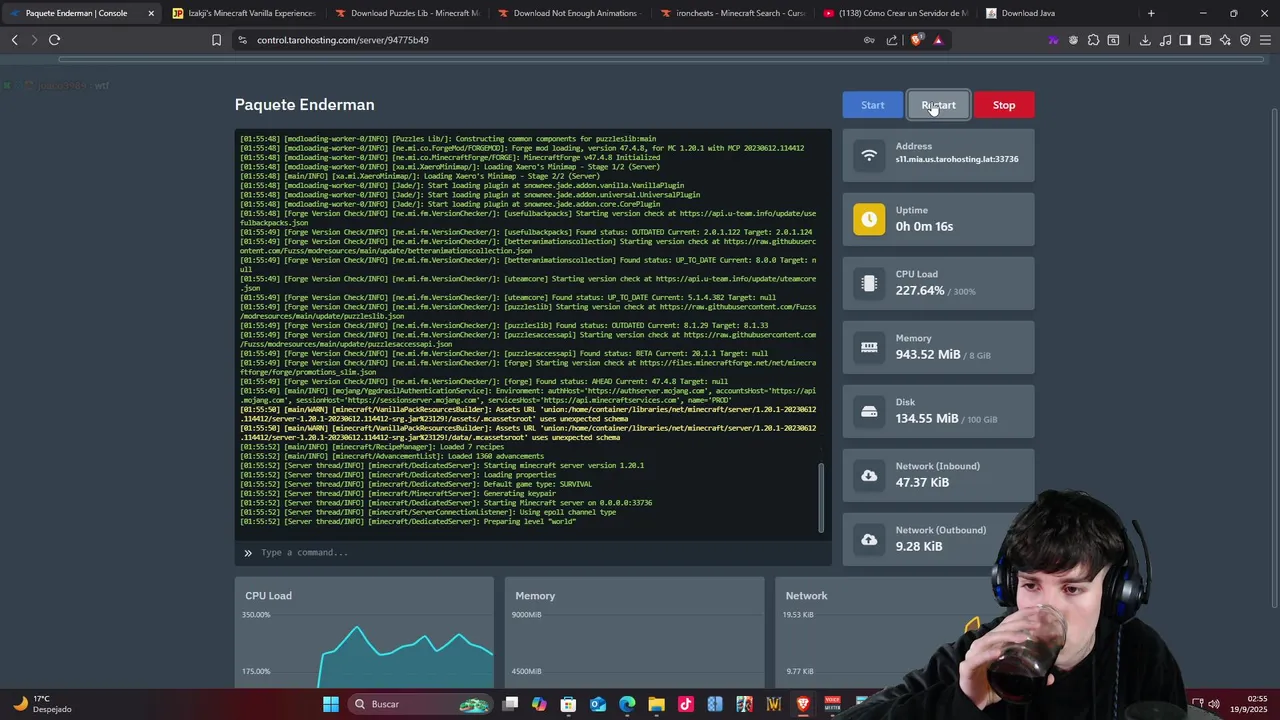
Task: Bookmark this page
Action: click(x=216, y=40)
